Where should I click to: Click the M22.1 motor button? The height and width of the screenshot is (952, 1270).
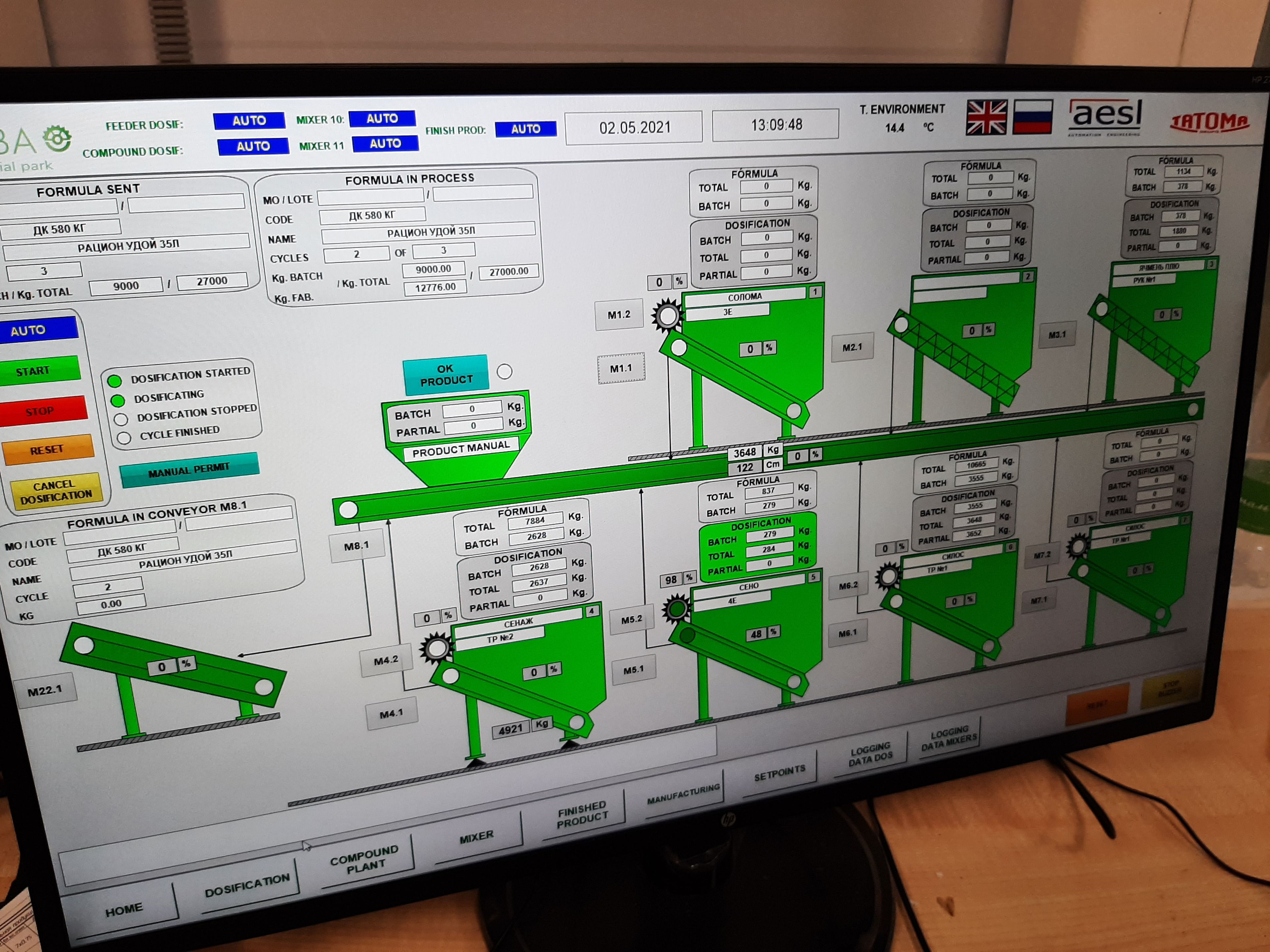tap(45, 690)
